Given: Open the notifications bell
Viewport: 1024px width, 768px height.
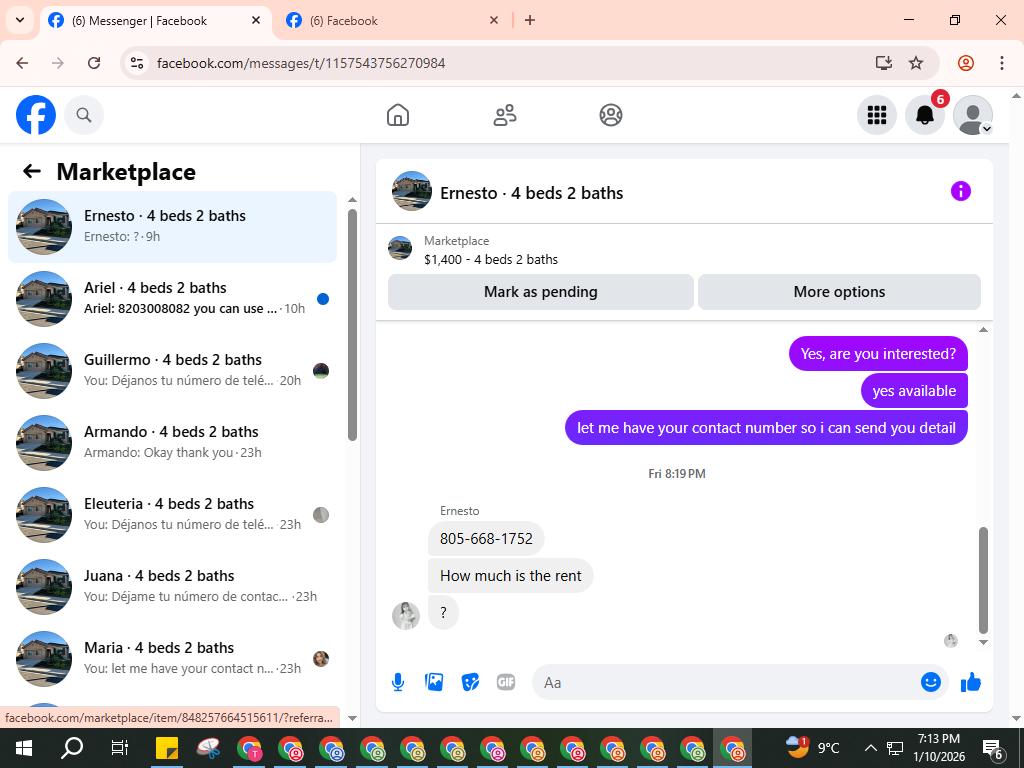Looking at the screenshot, I should pyautogui.click(x=925, y=115).
